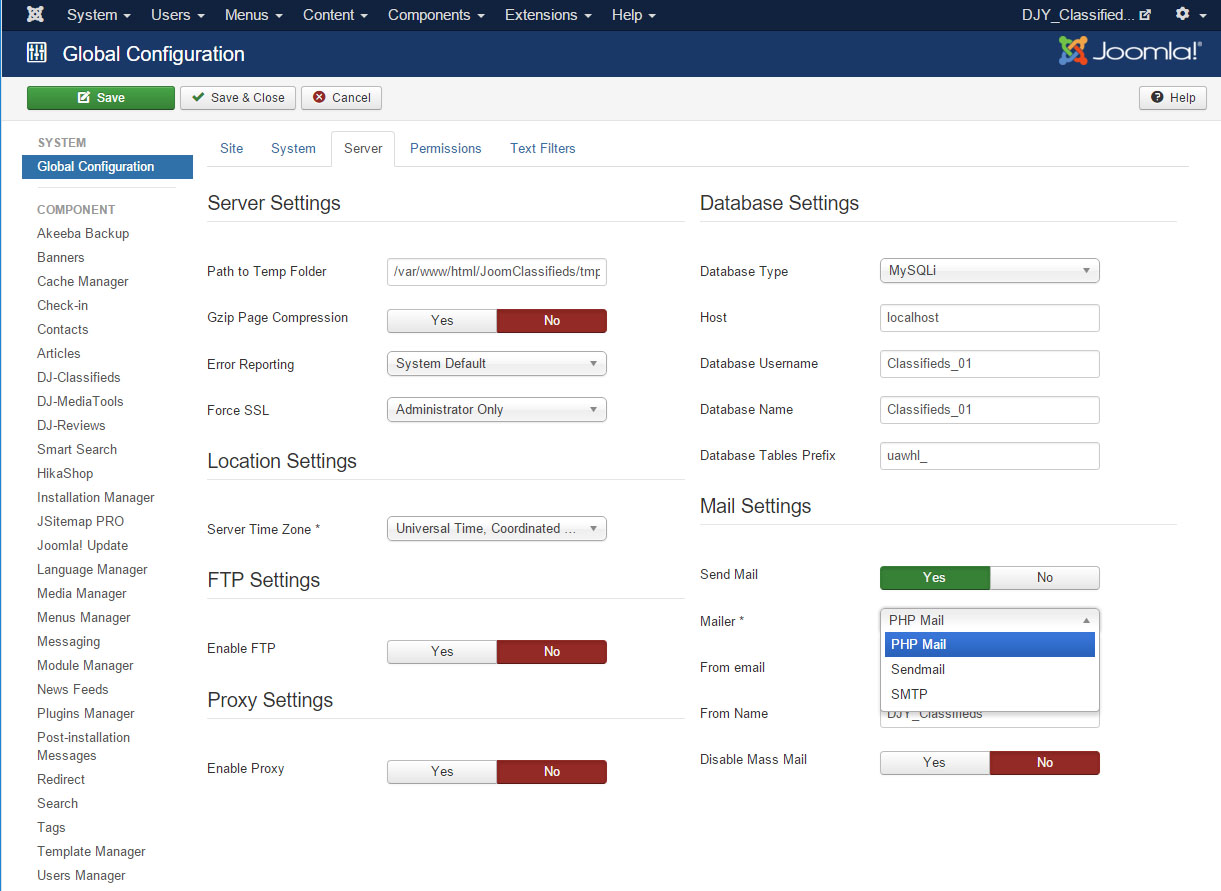Click Save & Close button
The width and height of the screenshot is (1221, 891).
tap(238, 98)
